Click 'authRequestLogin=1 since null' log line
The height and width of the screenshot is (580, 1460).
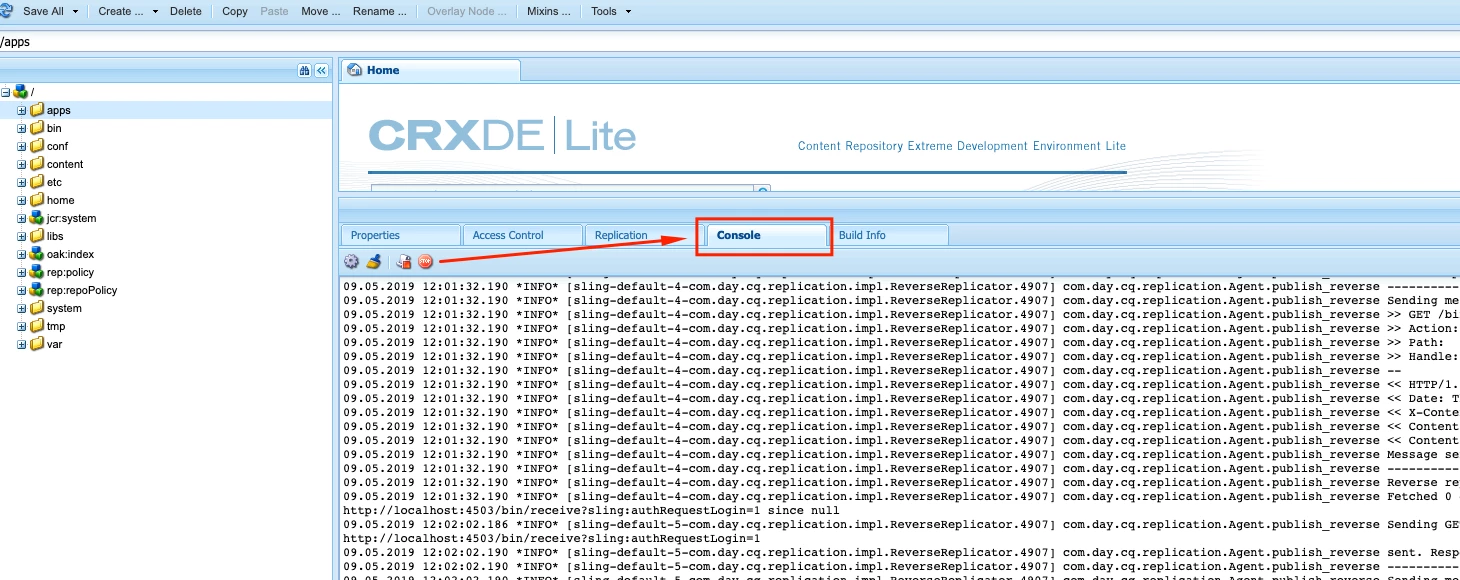click(591, 510)
